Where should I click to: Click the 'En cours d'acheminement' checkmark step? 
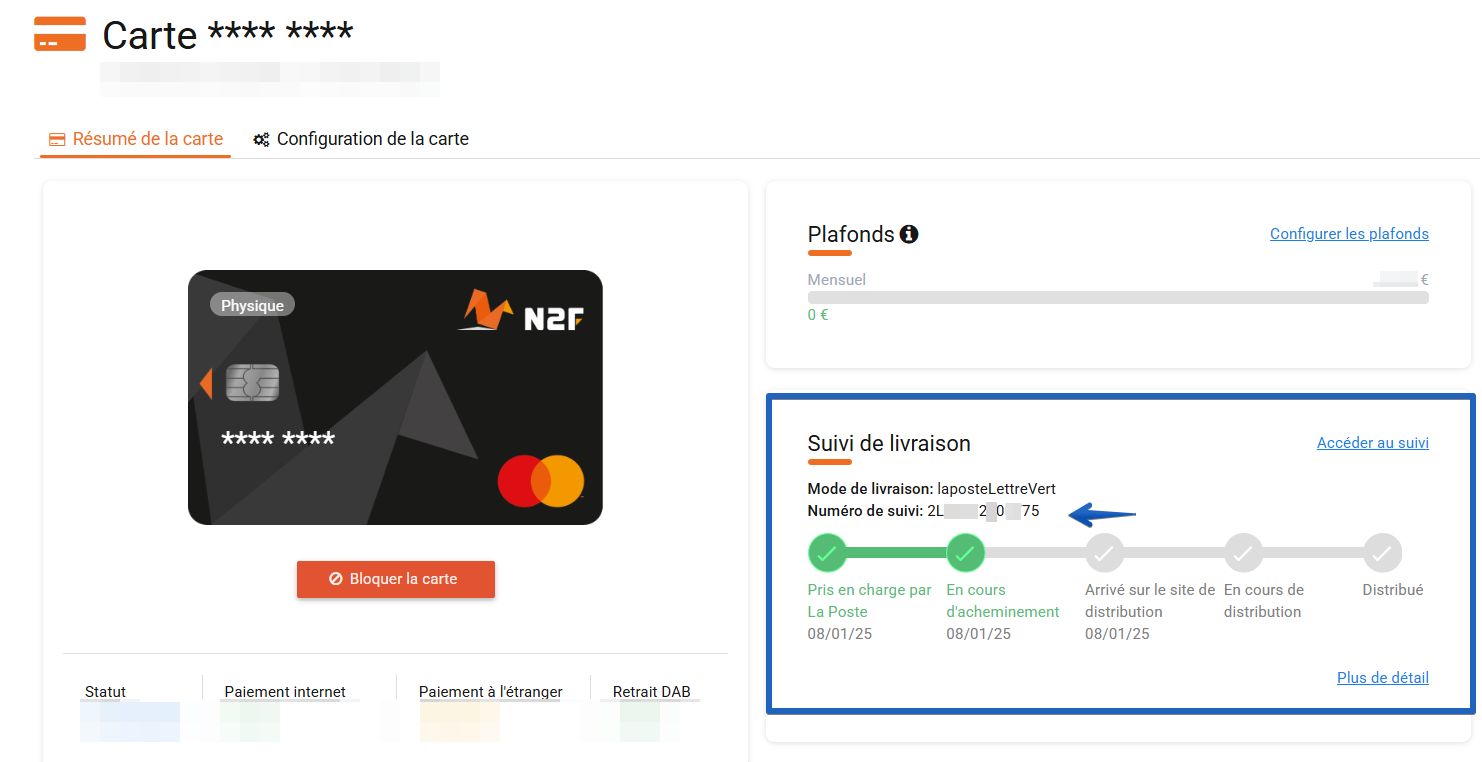[x=966, y=552]
